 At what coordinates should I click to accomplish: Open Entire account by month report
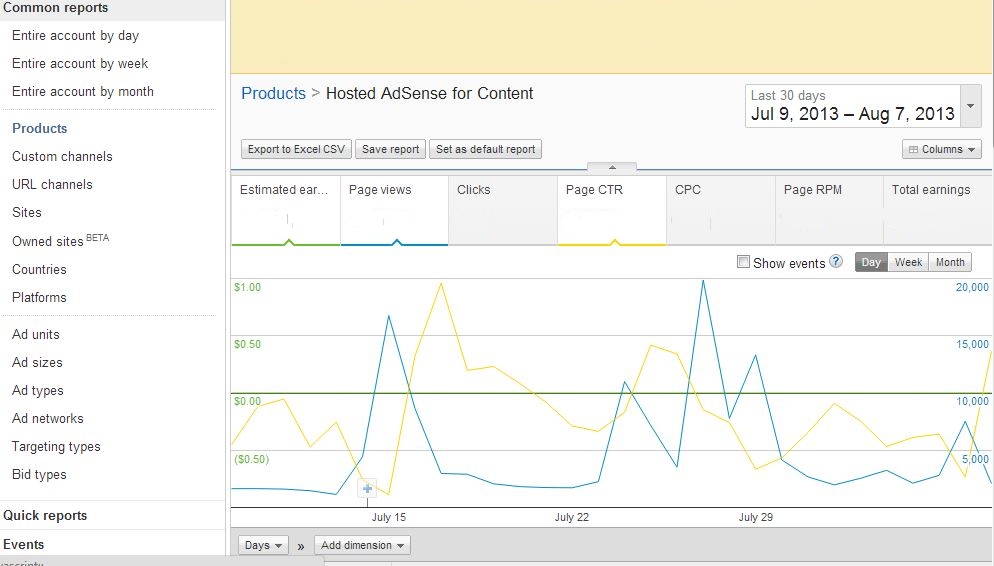82,91
